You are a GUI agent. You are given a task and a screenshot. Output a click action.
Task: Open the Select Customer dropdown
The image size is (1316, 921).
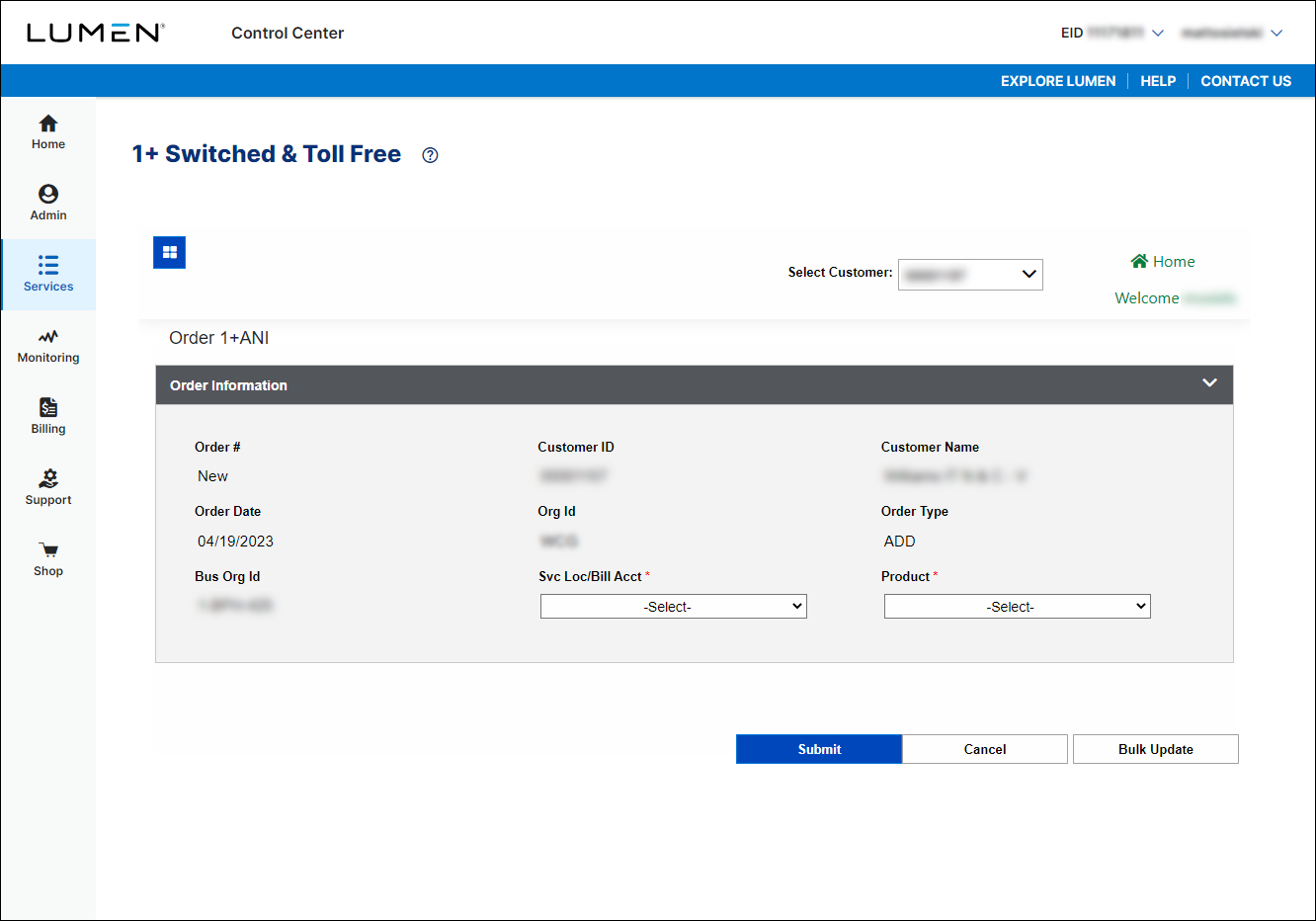pyautogui.click(x=970, y=274)
